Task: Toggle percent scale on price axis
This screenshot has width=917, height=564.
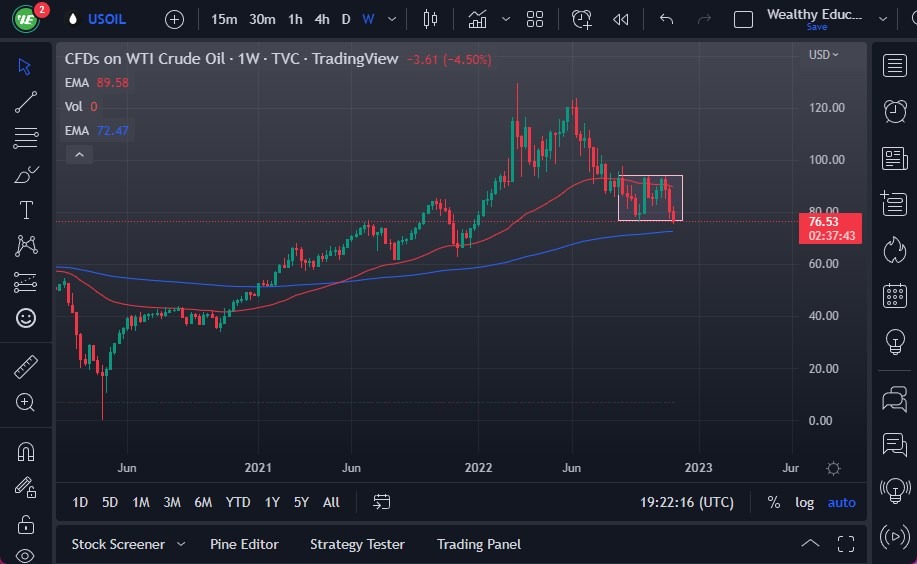Action: click(x=773, y=502)
